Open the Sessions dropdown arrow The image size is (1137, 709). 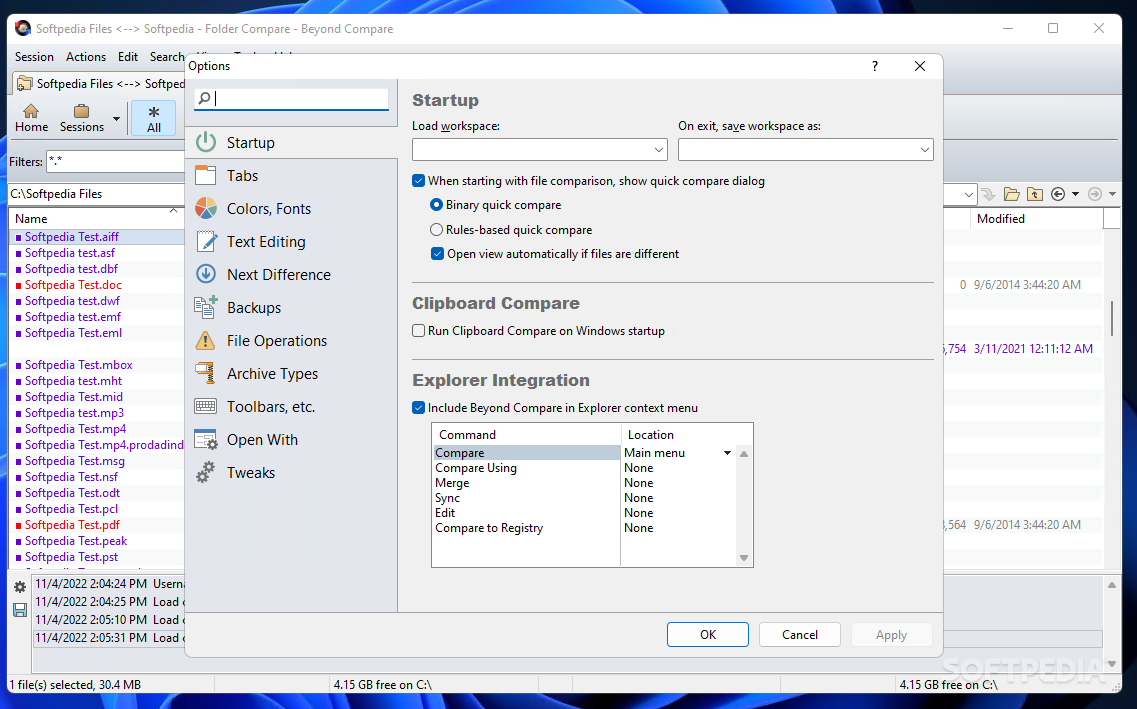(x=116, y=119)
